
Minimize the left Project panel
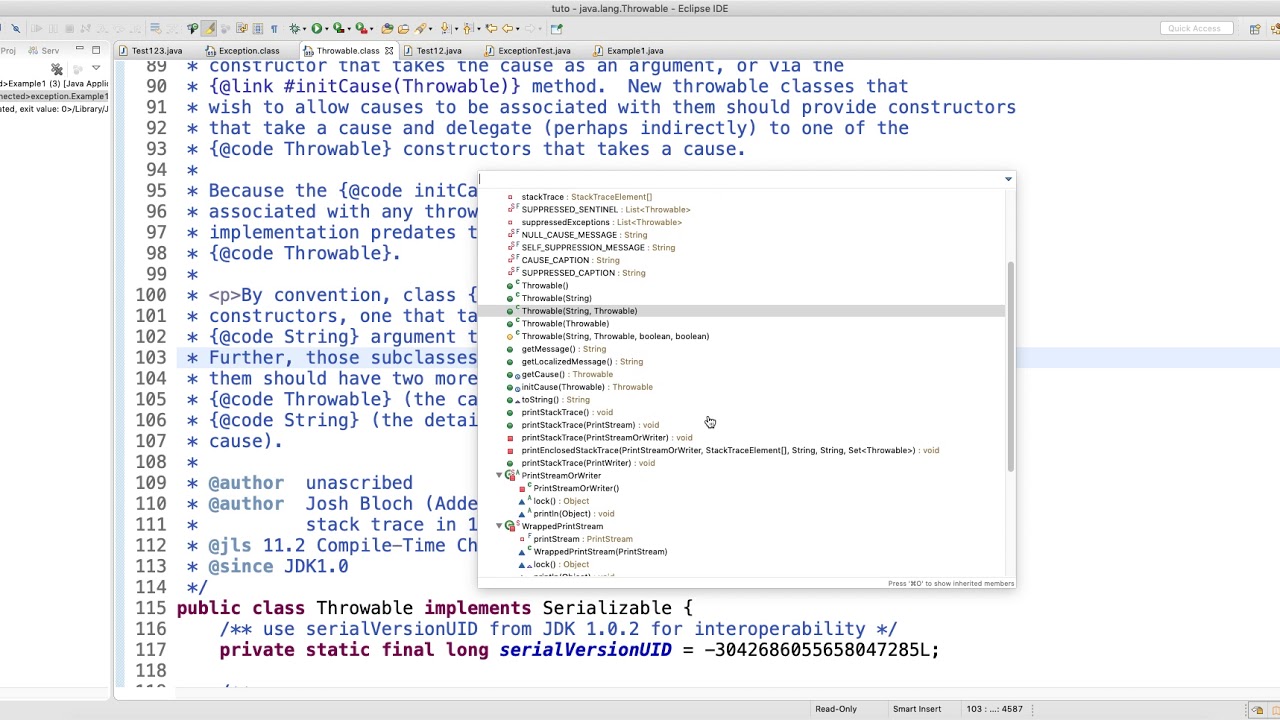(x=79, y=49)
